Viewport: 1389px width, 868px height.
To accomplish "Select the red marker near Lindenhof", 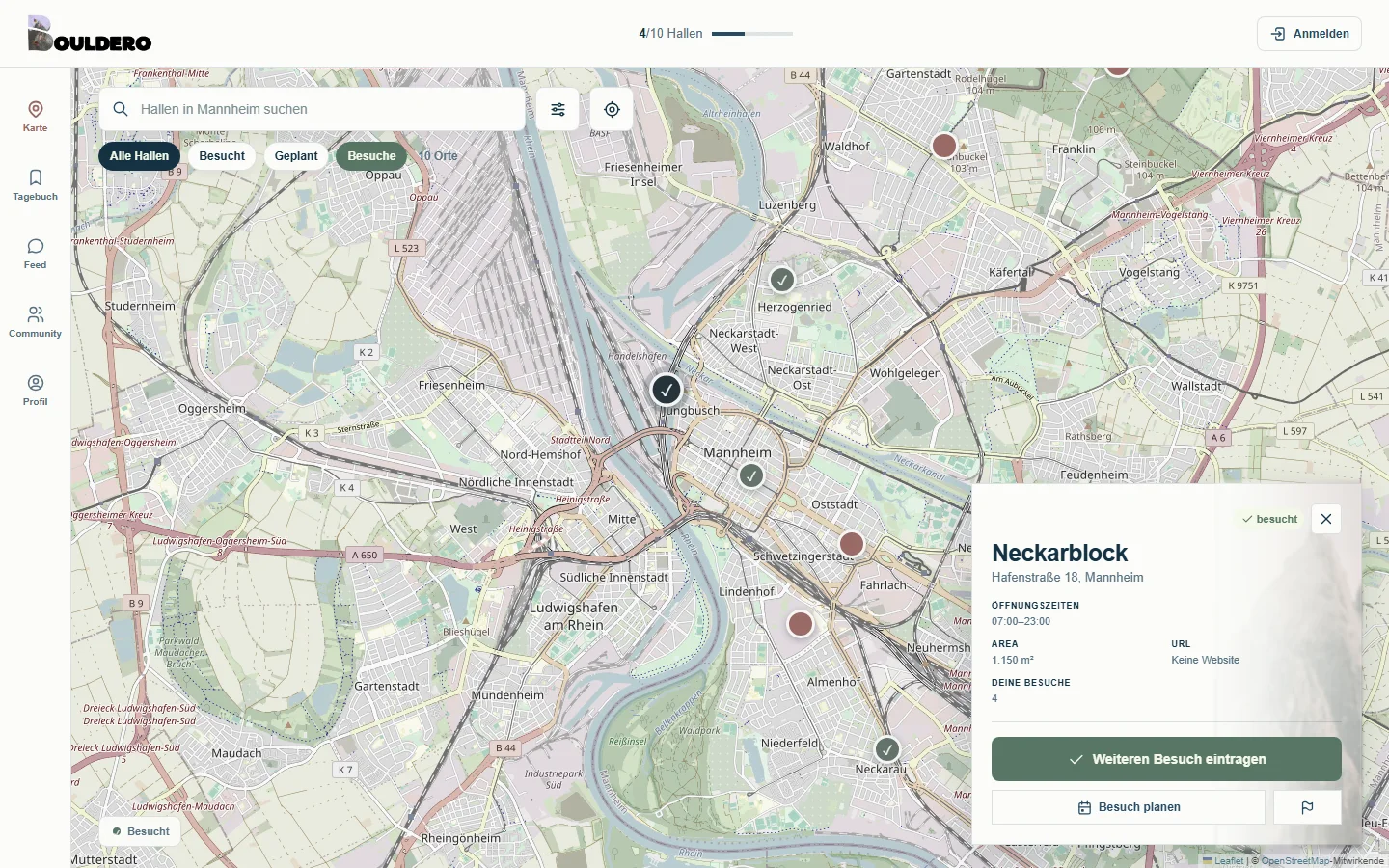I will click(x=801, y=624).
